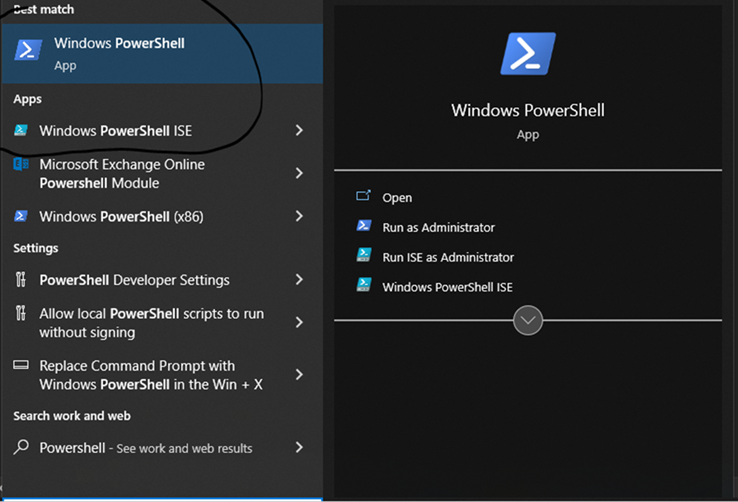The height and width of the screenshot is (502, 738).
Task: Click the Windows PowerShell ISE app icon
Action: [x=21, y=131]
